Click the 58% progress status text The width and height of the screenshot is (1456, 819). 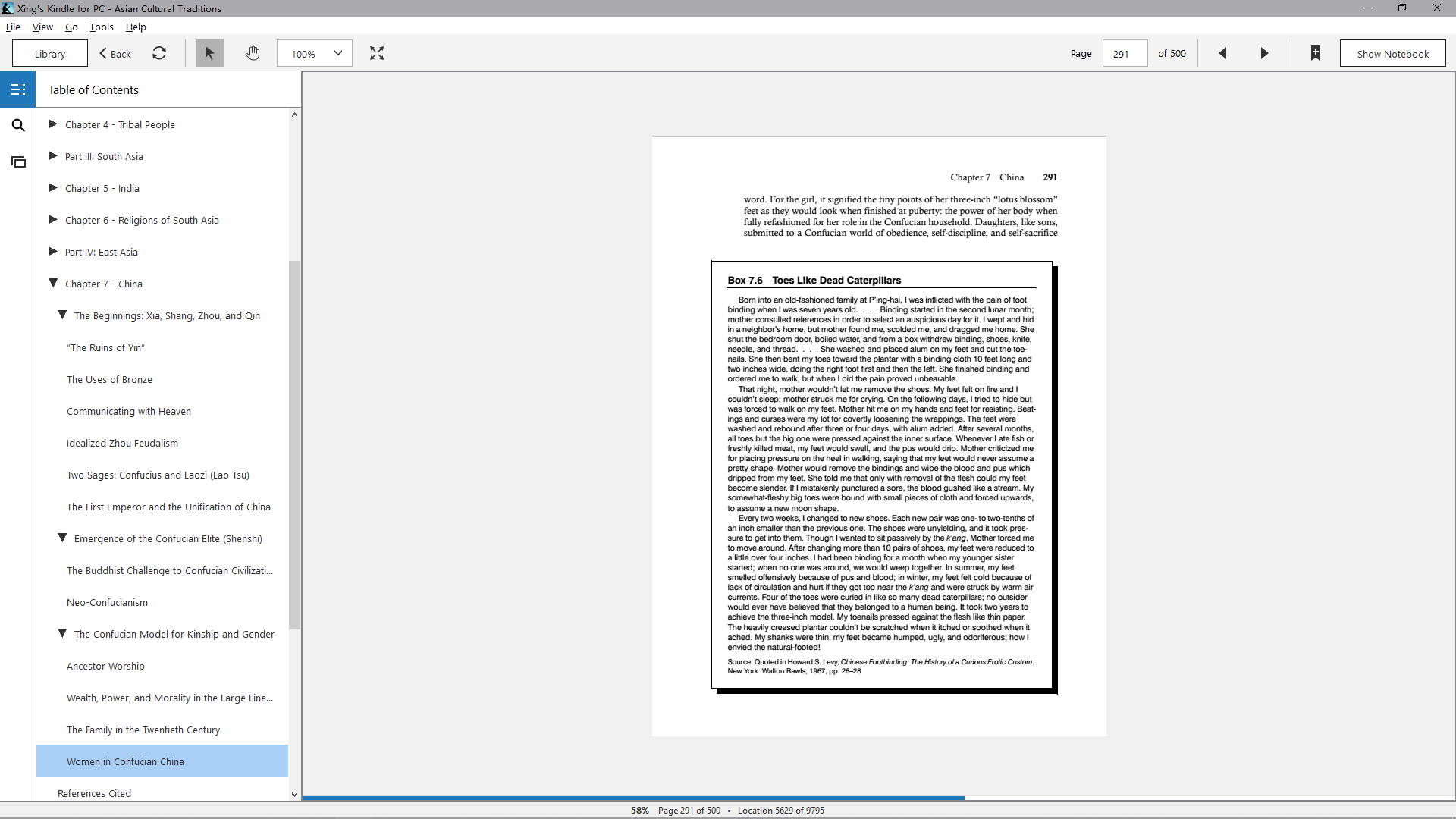640,810
